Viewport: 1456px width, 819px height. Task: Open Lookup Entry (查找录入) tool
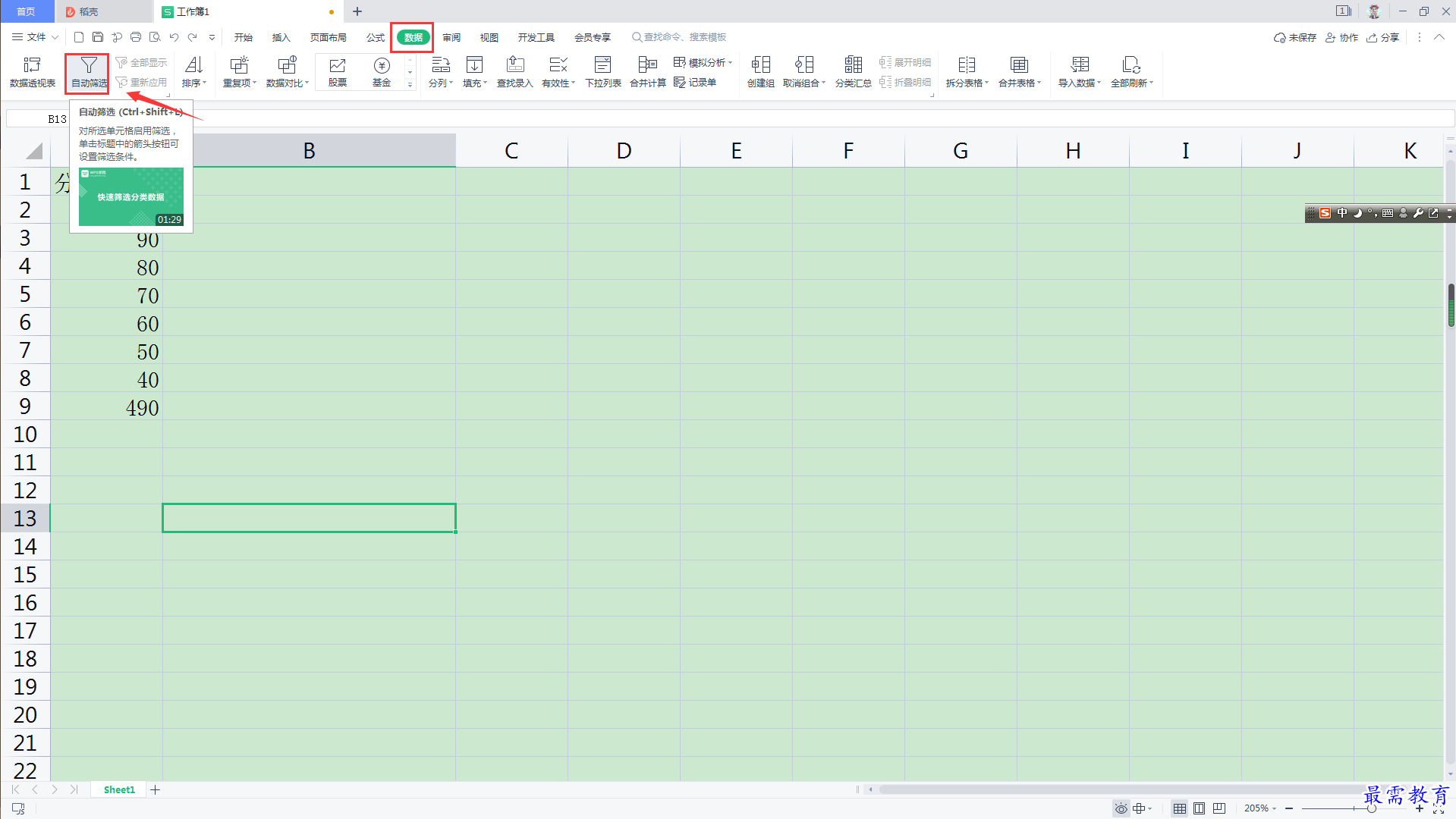click(x=515, y=72)
